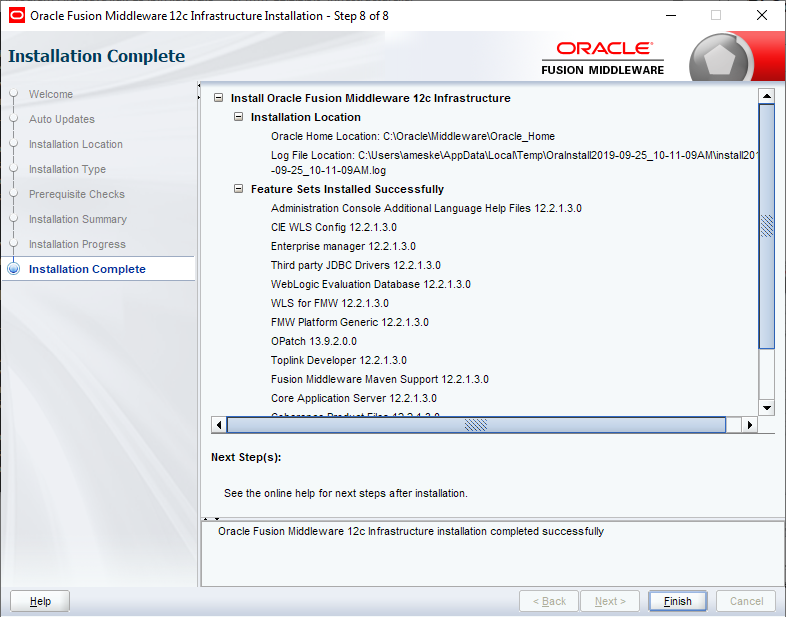Select Fusion Middleware Maven Support row
The height and width of the screenshot is (617, 786).
(x=379, y=379)
